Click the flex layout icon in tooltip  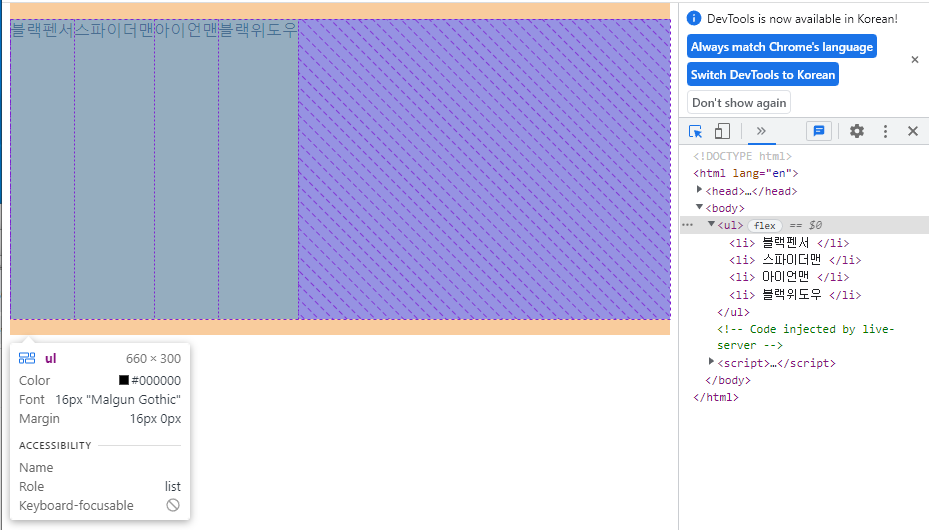(27, 358)
